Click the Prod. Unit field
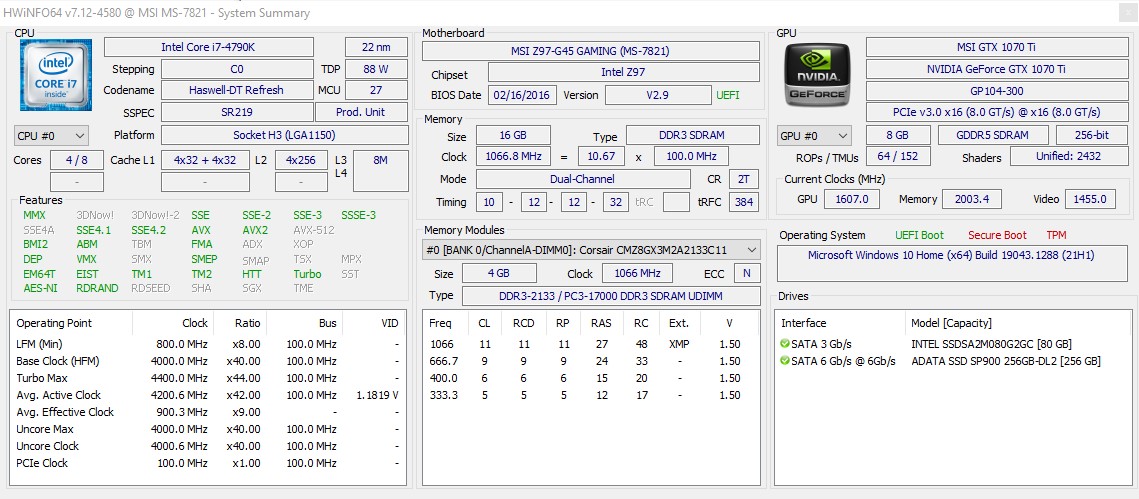The height and width of the screenshot is (499, 1139). 361,113
